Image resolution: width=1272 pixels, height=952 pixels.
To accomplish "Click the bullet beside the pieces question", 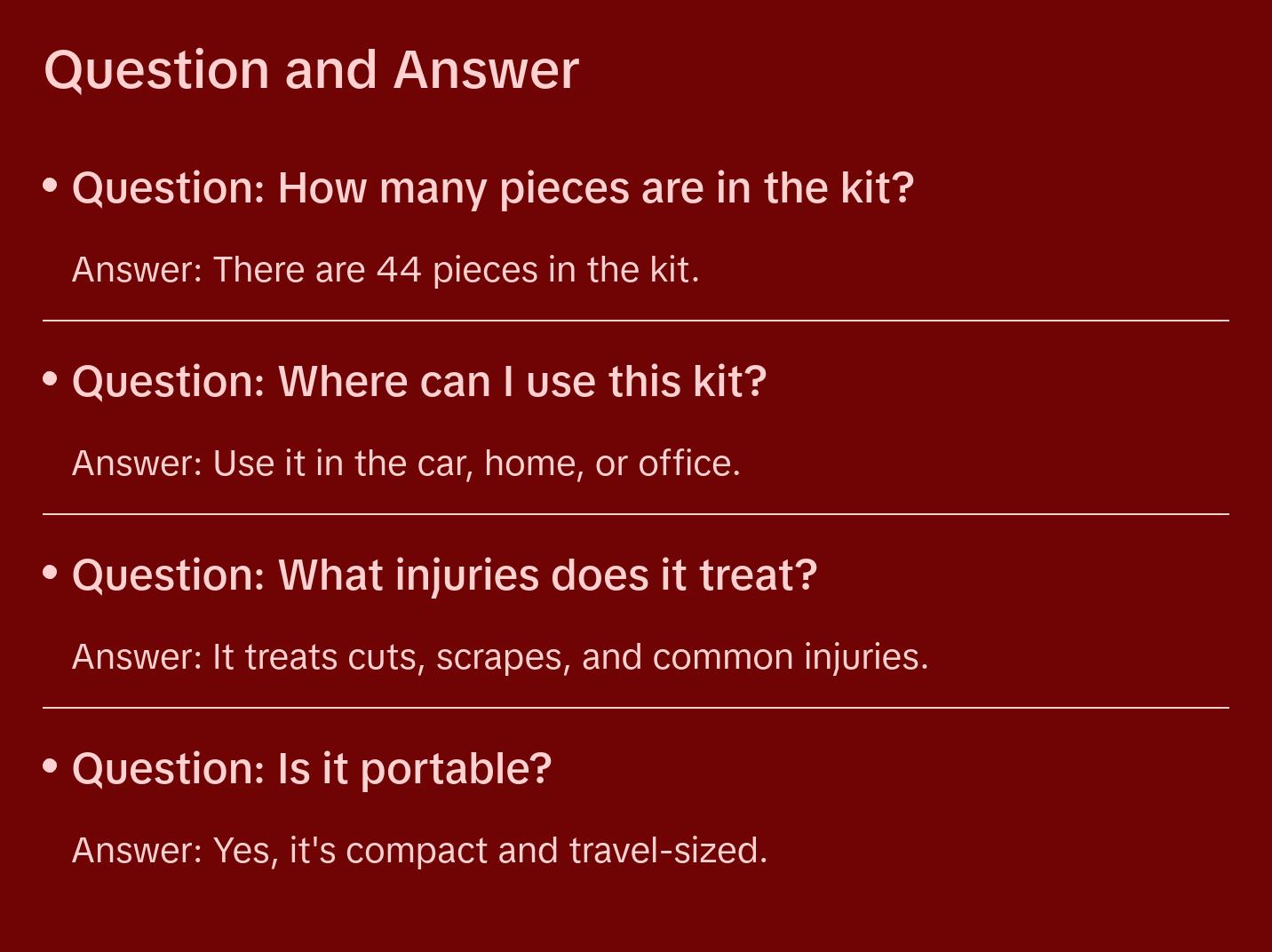I will (x=51, y=186).
